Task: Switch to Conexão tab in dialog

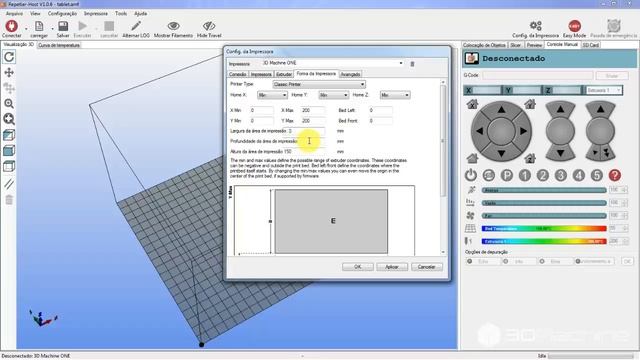Action: (238, 74)
